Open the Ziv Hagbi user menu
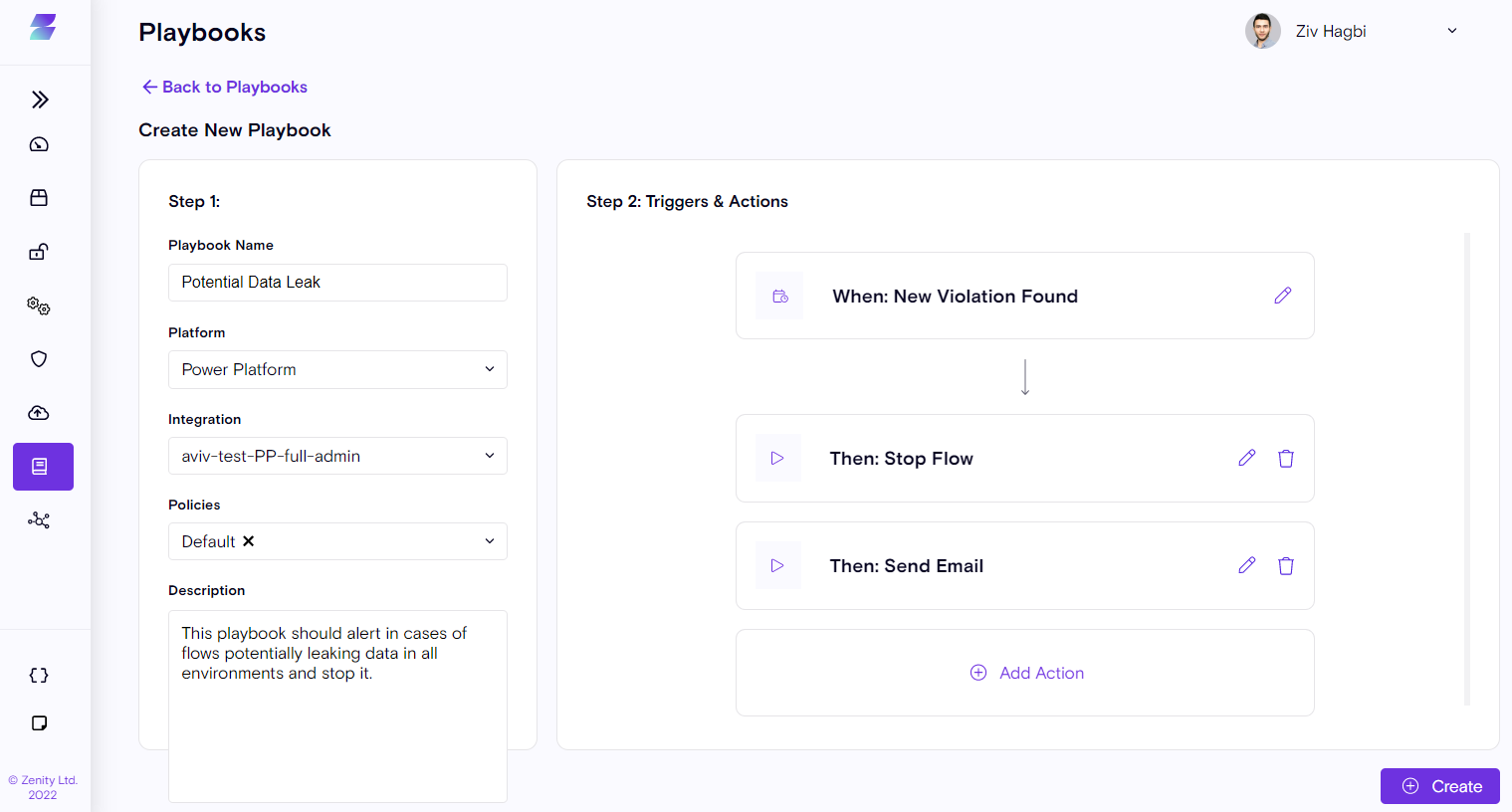Viewport: 1512px width, 812px height. (x=1451, y=31)
